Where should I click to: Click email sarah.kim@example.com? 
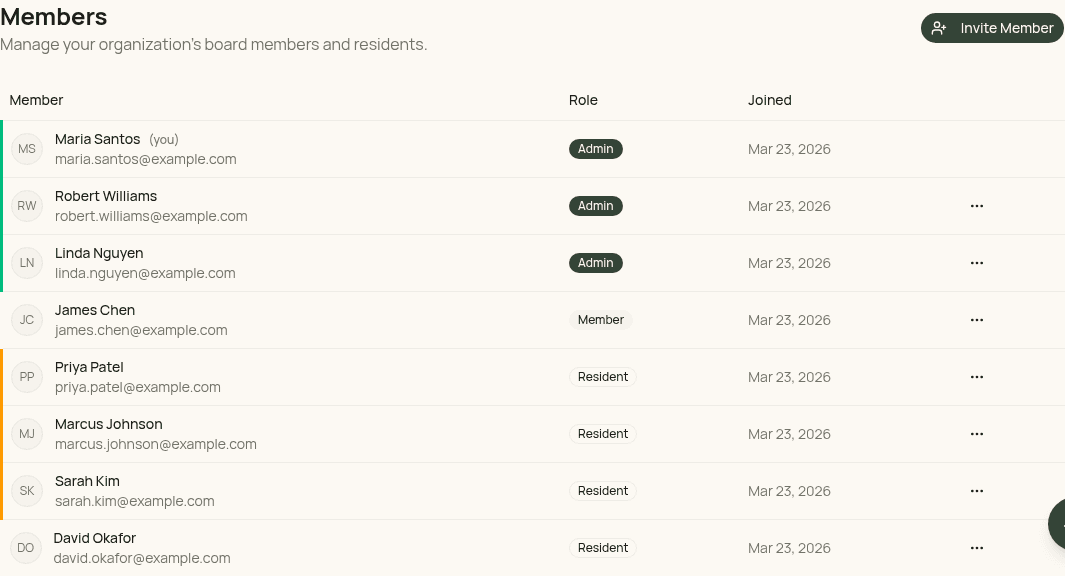pos(134,501)
